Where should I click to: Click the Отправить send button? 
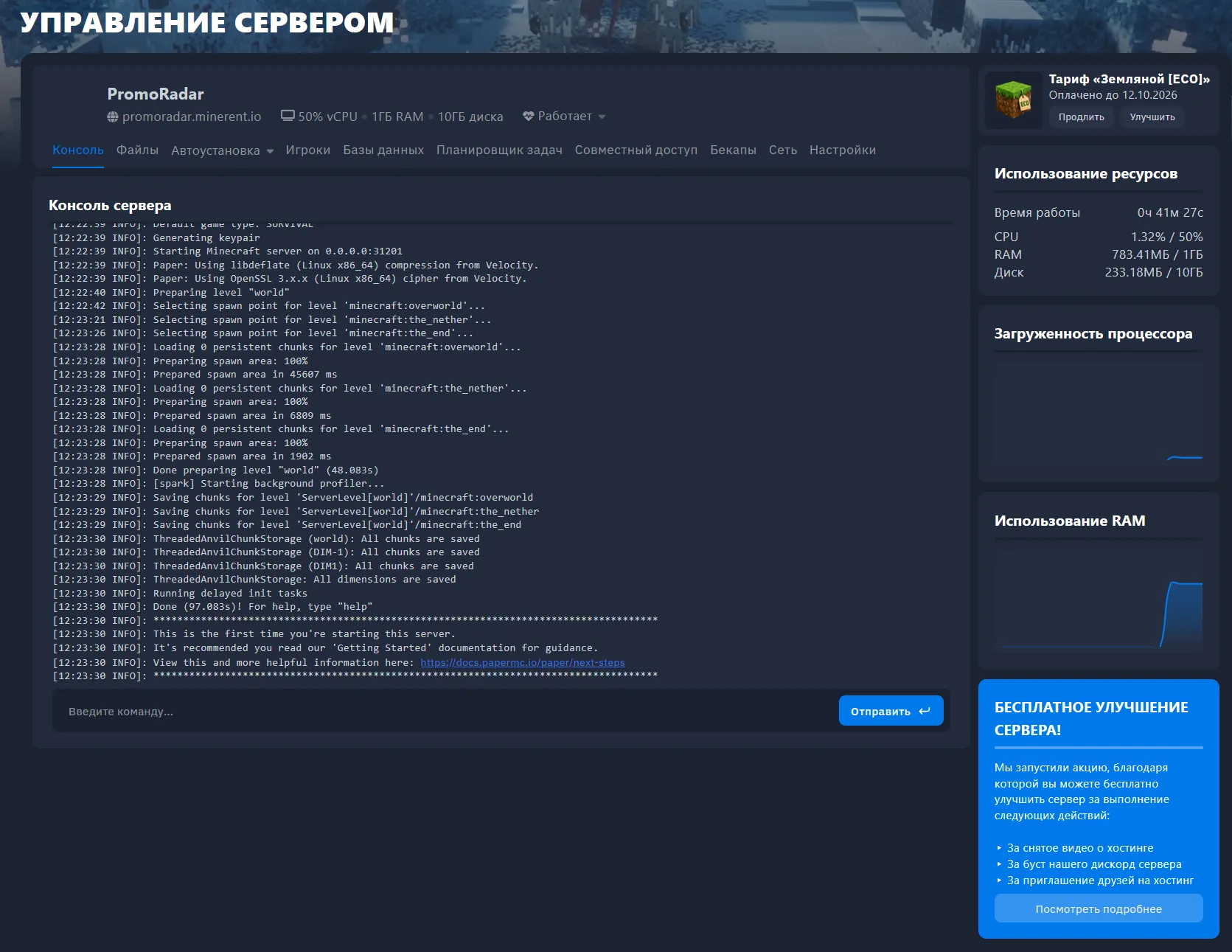tap(891, 711)
